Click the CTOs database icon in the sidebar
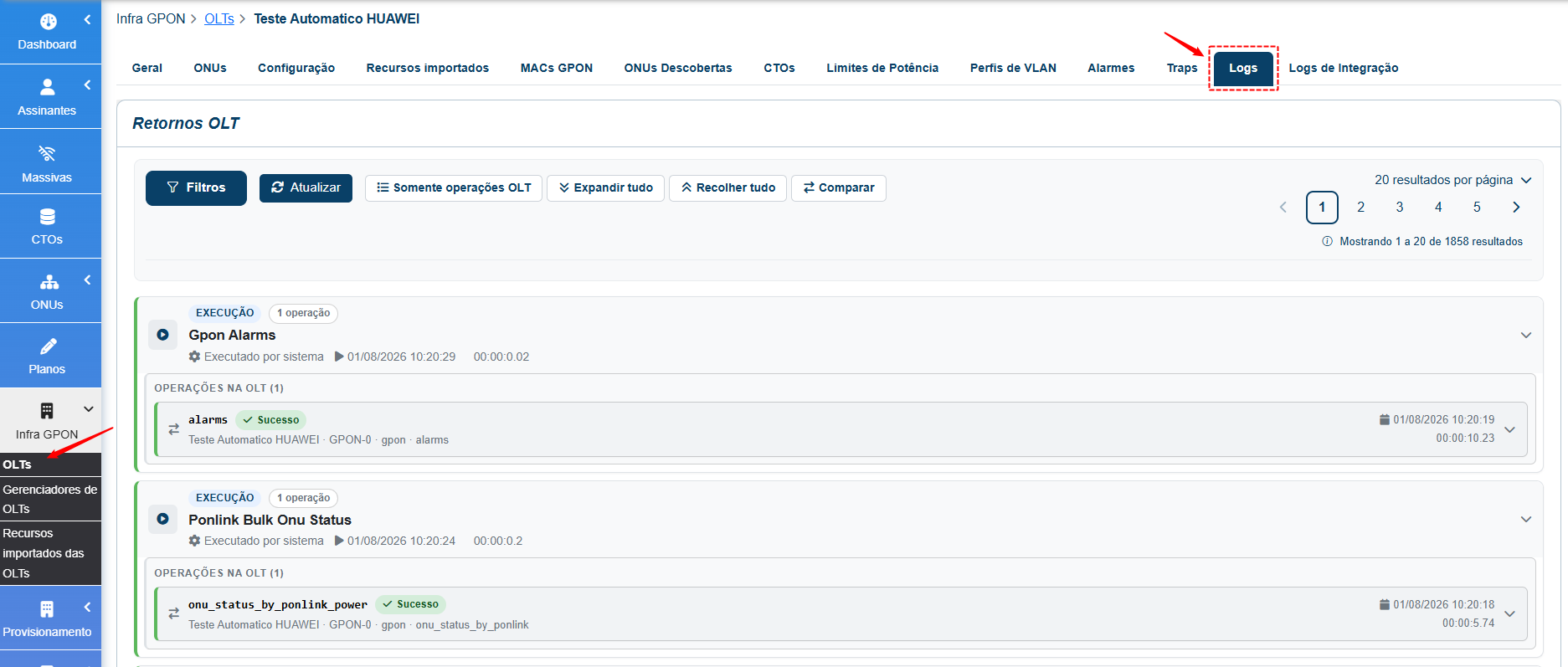Screen dimensions: 1568x667 click(x=48, y=217)
